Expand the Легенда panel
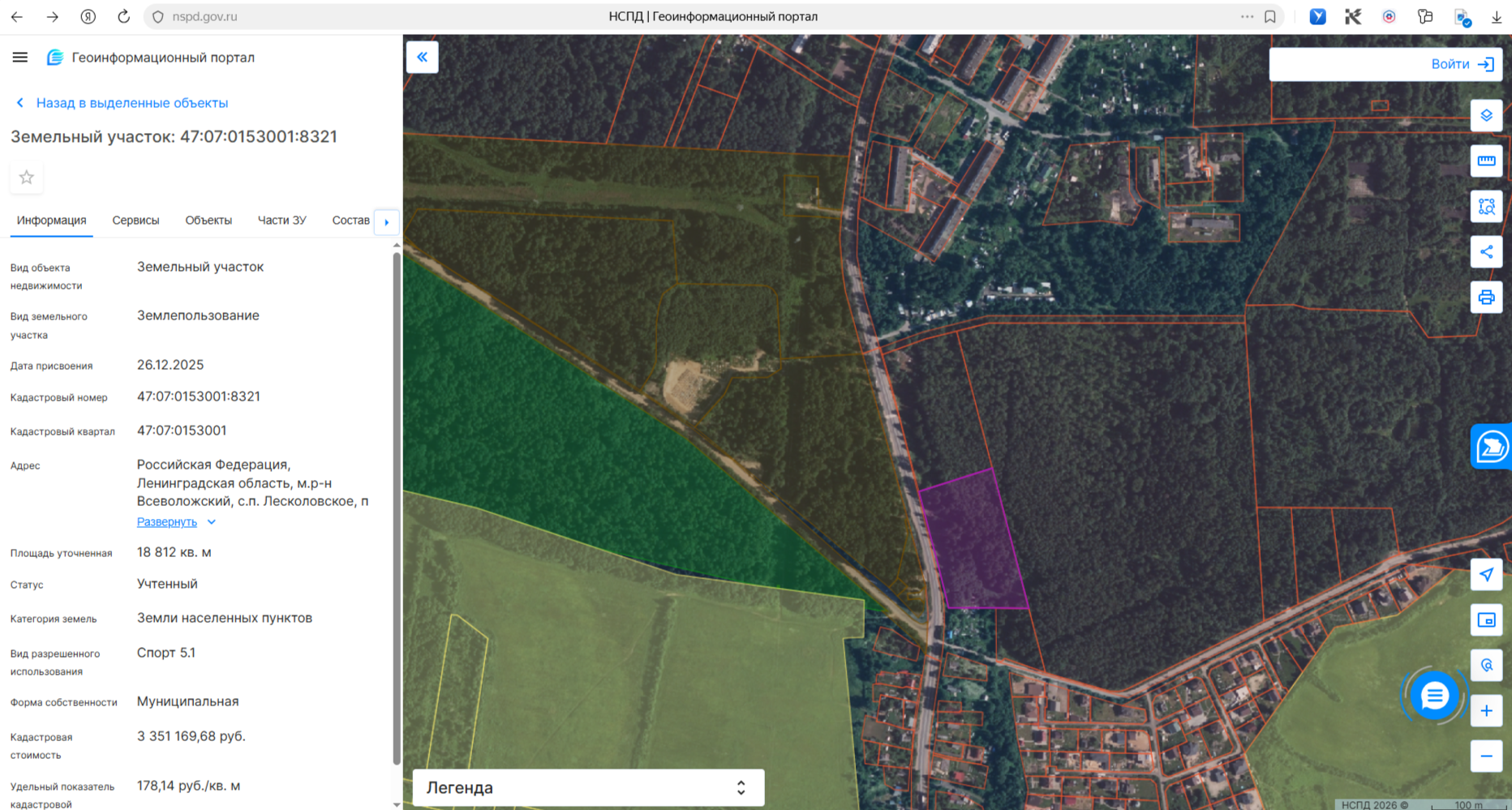 pyautogui.click(x=588, y=787)
